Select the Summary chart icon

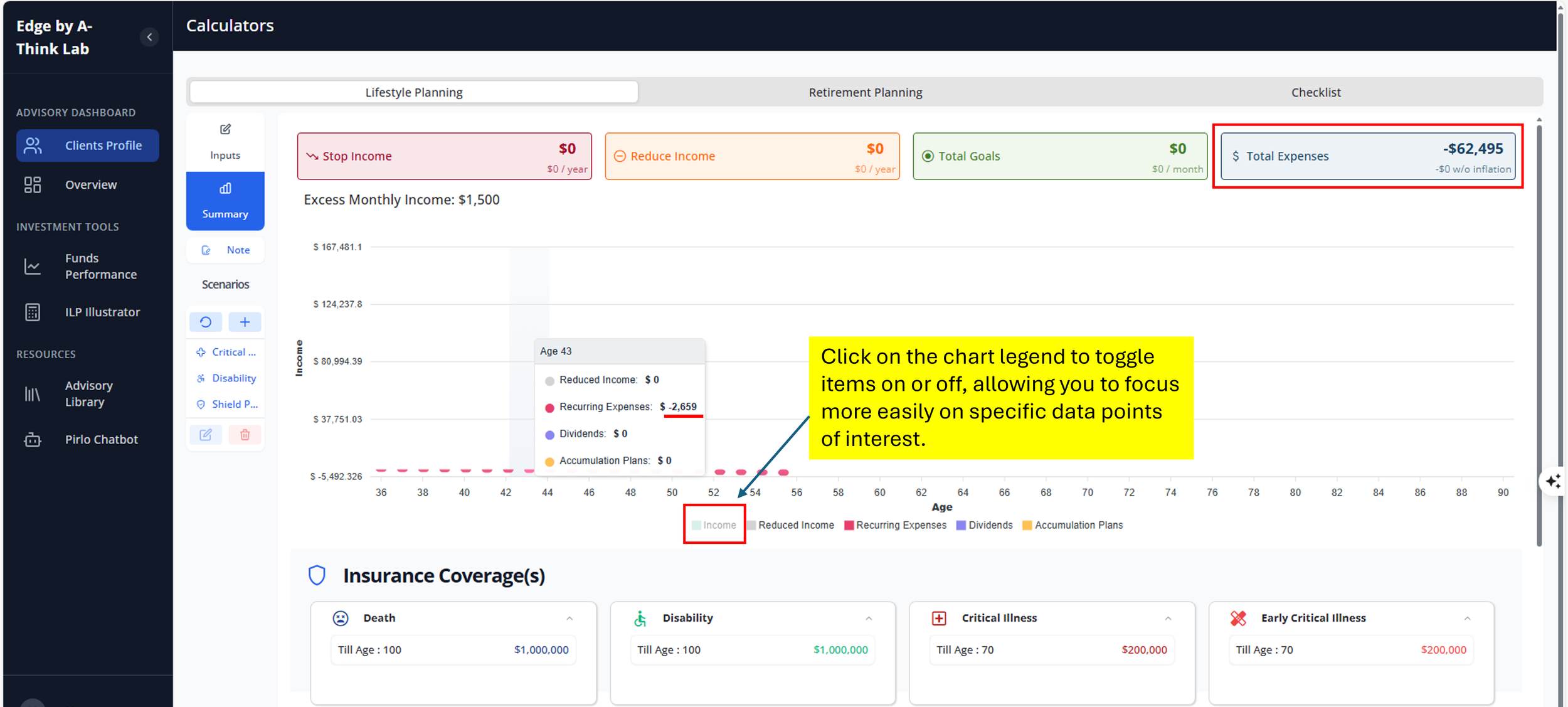pos(225,188)
